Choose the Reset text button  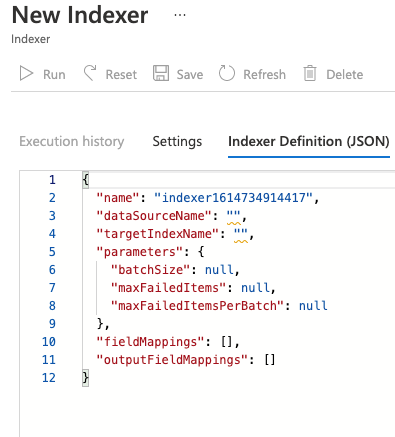click(x=121, y=75)
